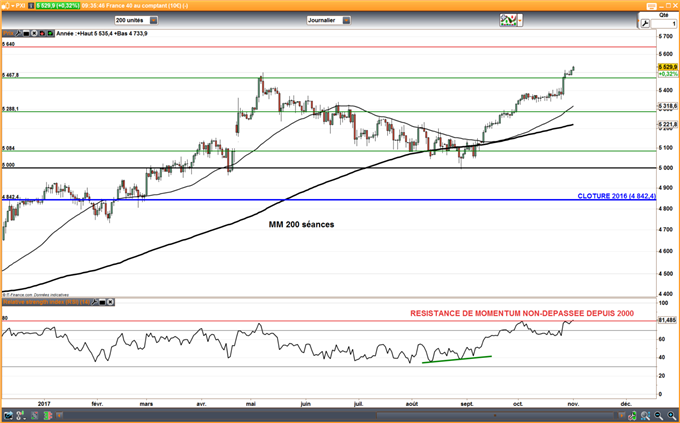Expand the arrow beside chart style icon
Screen dimensions: 680x423
[x=520, y=20]
